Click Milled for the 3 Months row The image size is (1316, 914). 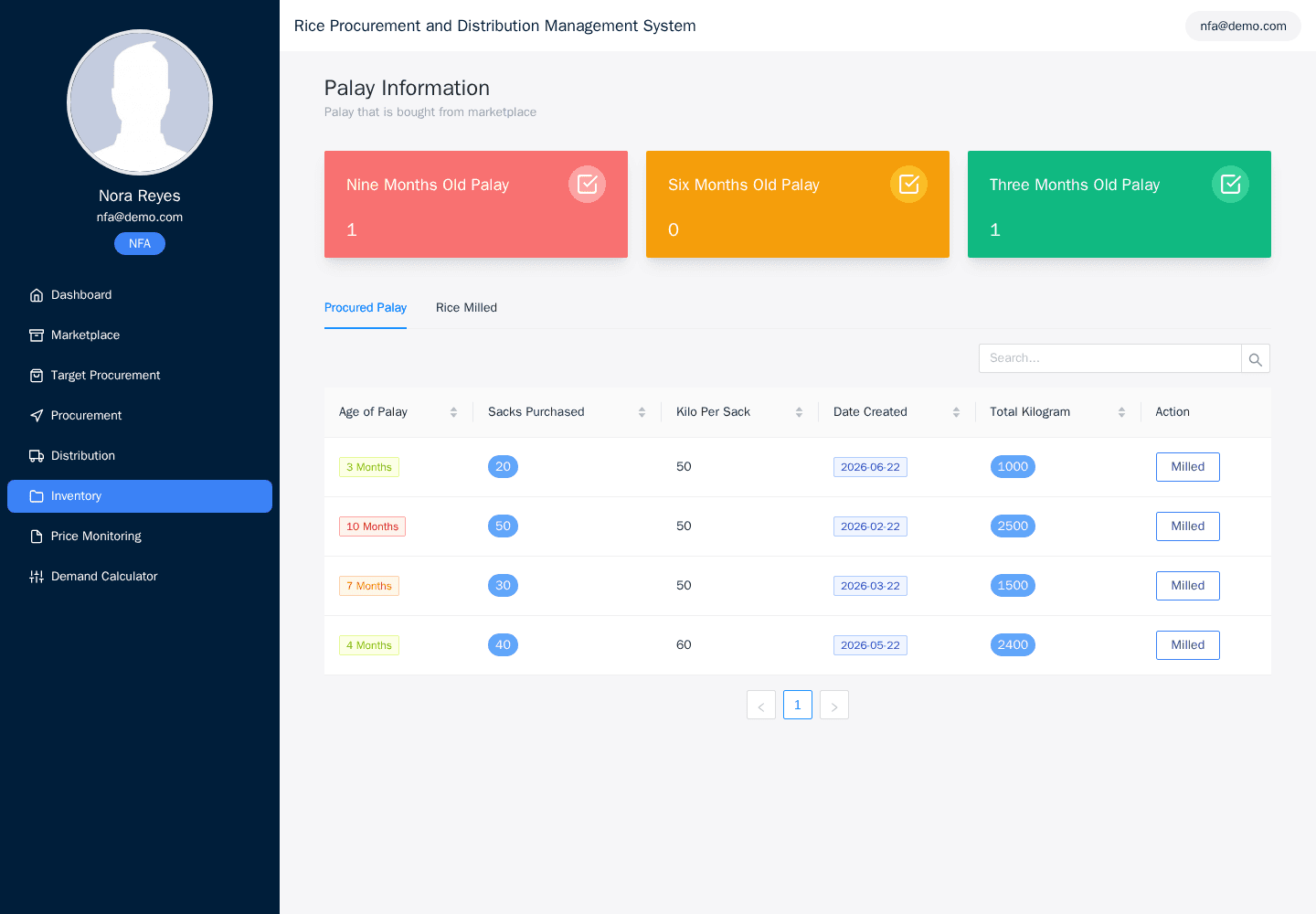pyautogui.click(x=1188, y=467)
